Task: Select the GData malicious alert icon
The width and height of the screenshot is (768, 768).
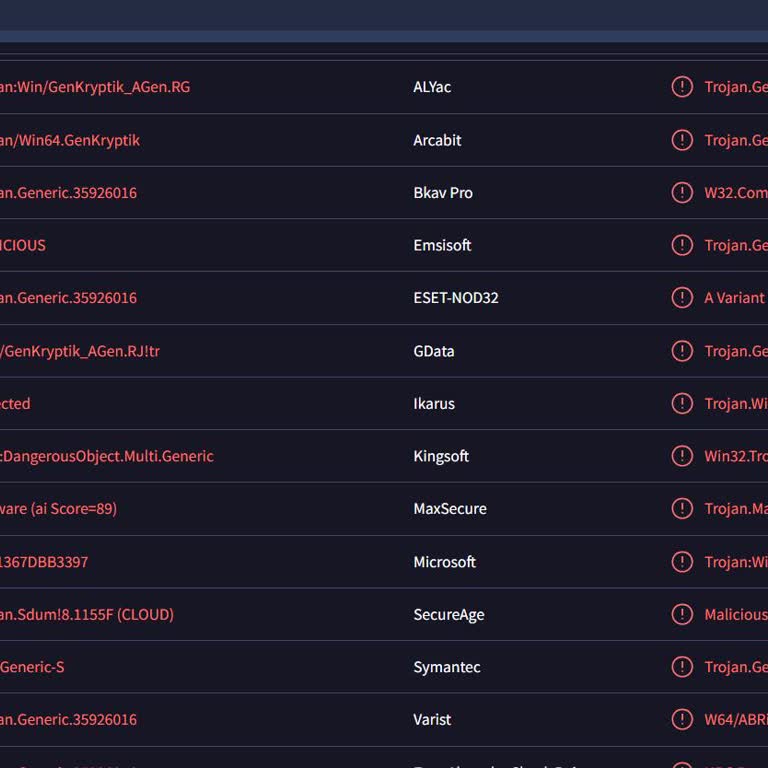Action: pyautogui.click(x=682, y=351)
